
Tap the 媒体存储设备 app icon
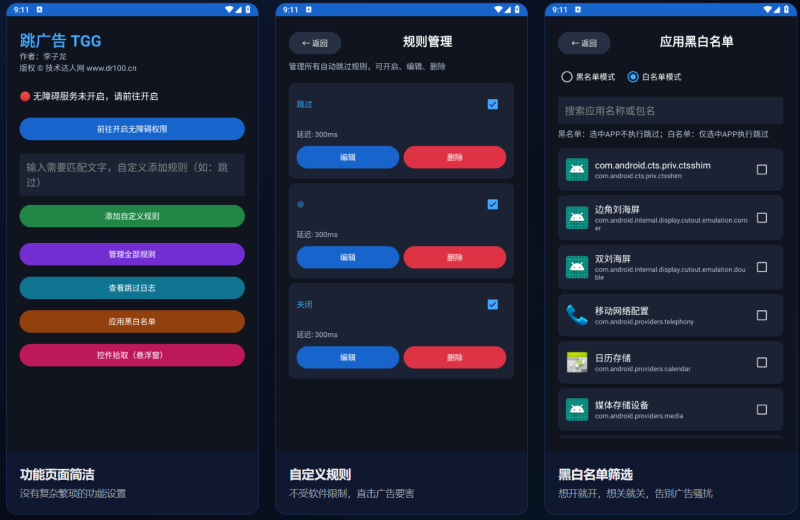[577, 409]
